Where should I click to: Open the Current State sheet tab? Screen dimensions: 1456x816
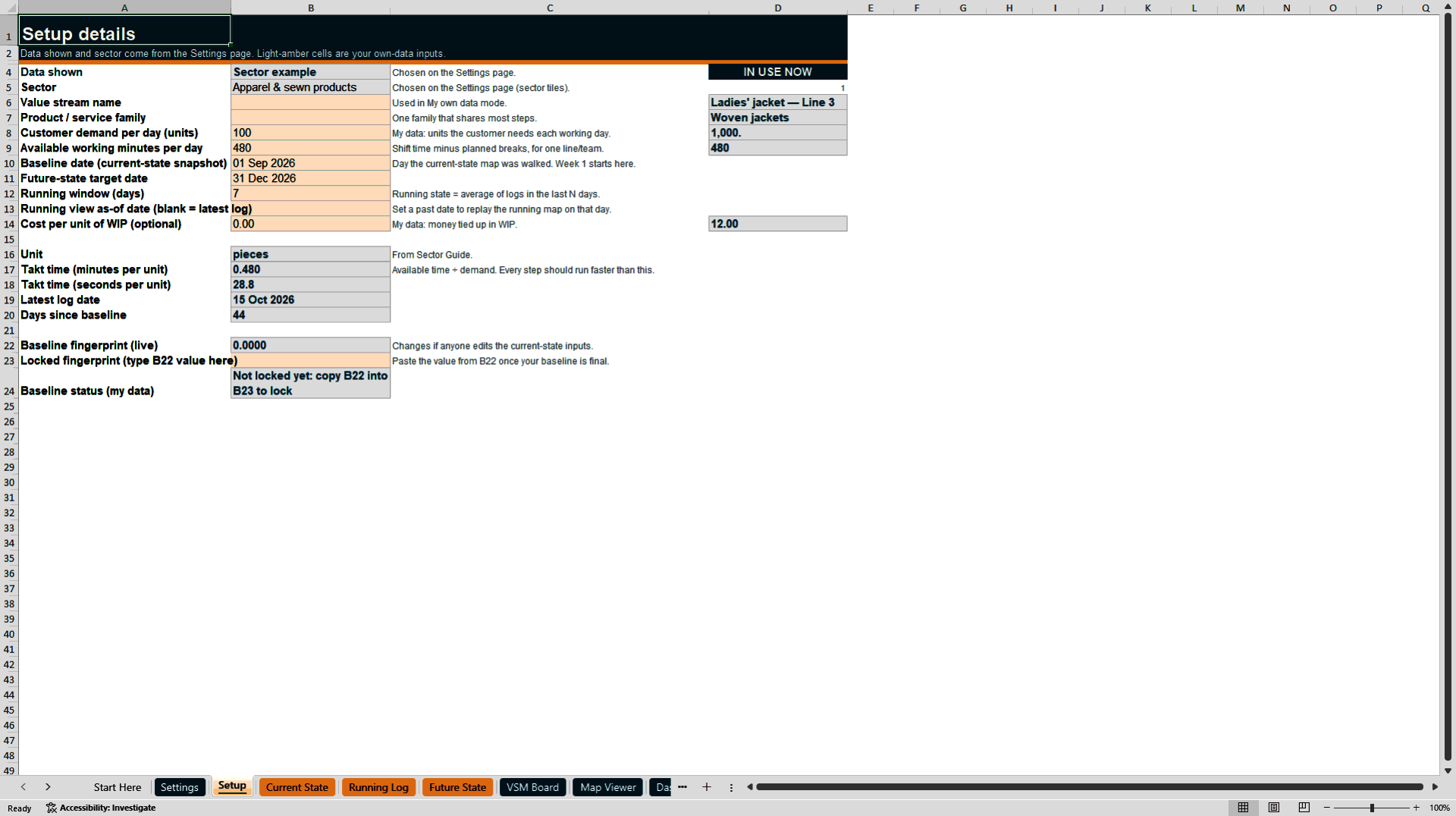[x=297, y=787]
